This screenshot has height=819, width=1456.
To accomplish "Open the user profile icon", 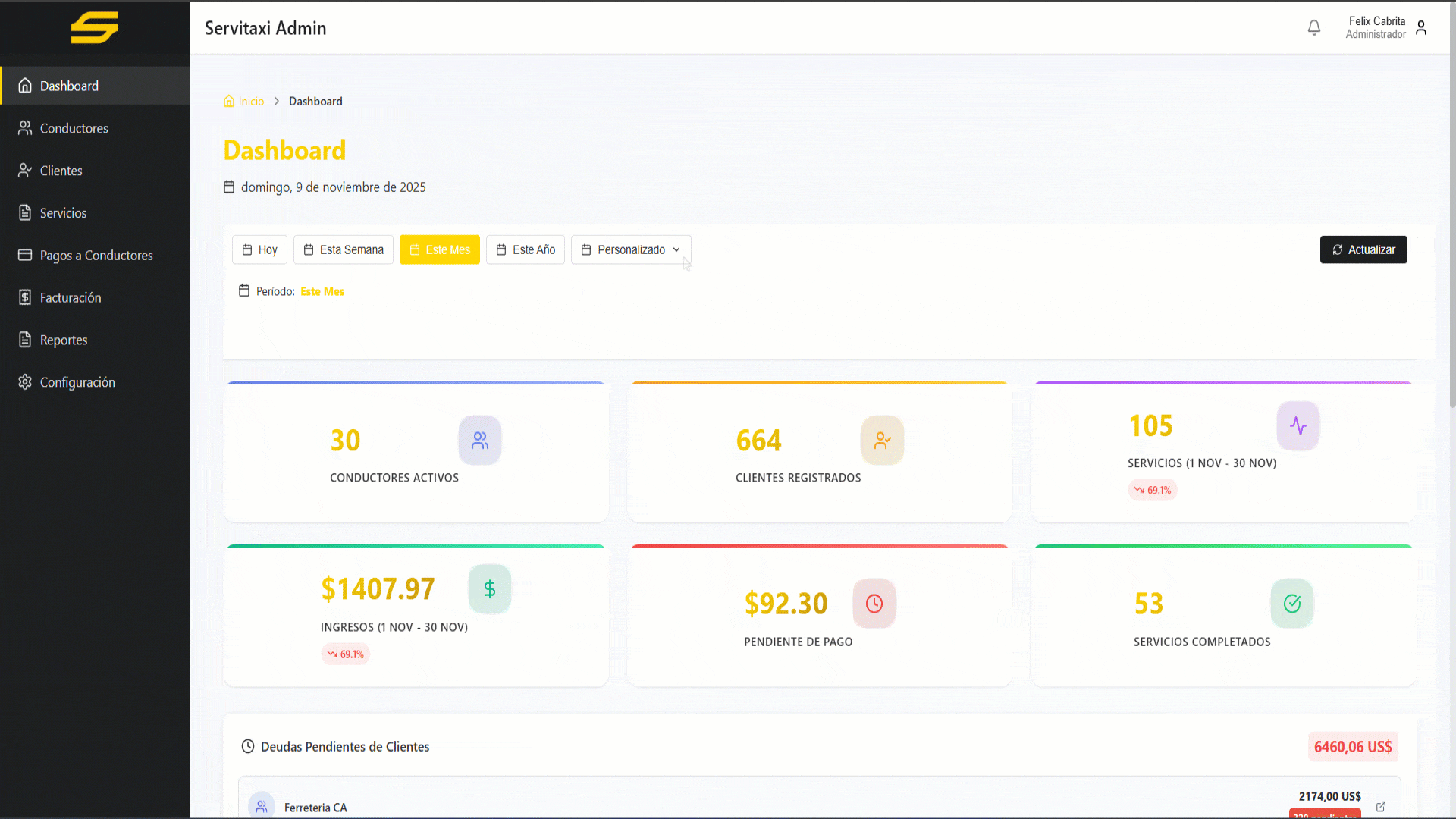I will click(x=1421, y=28).
